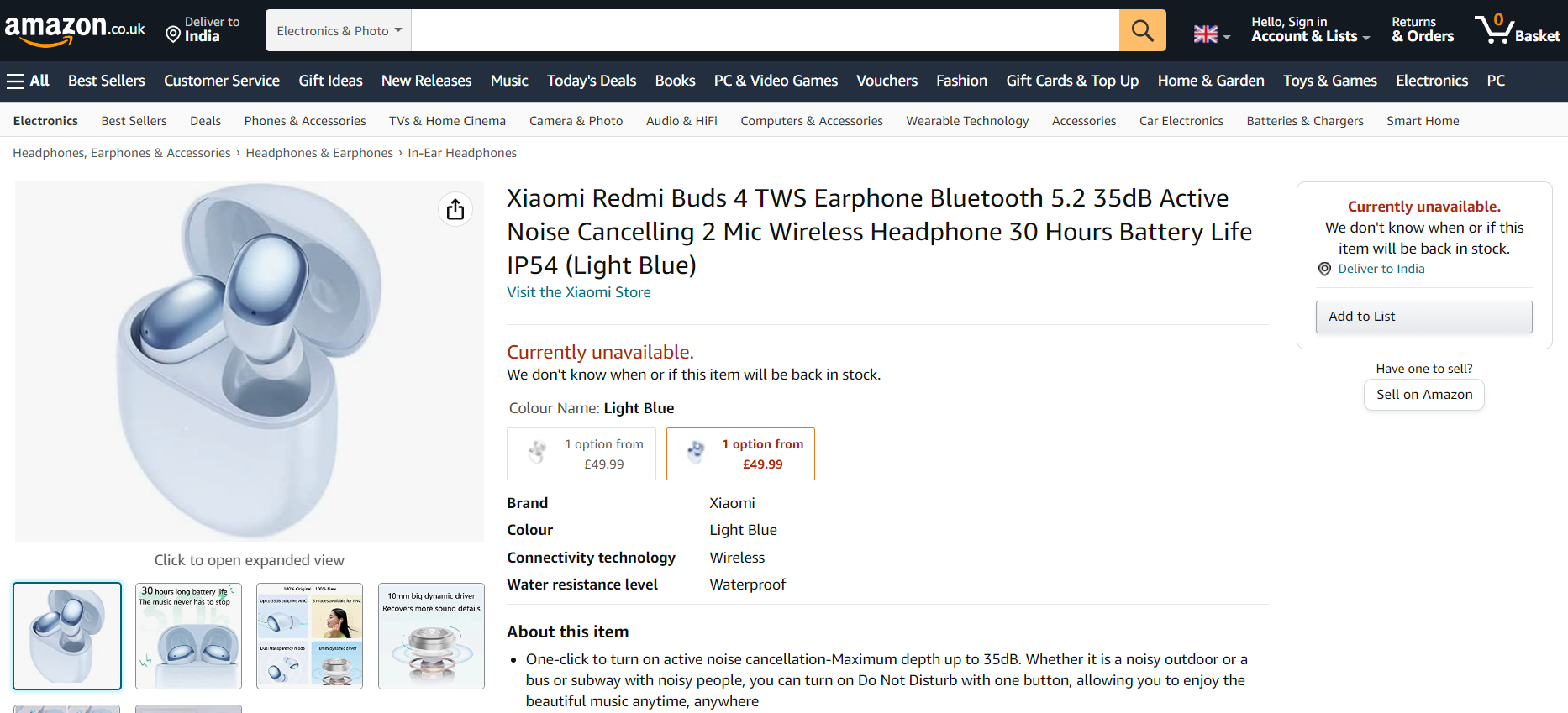Open Today's Deals in navigation bar
The height and width of the screenshot is (713, 1568).
(x=591, y=81)
